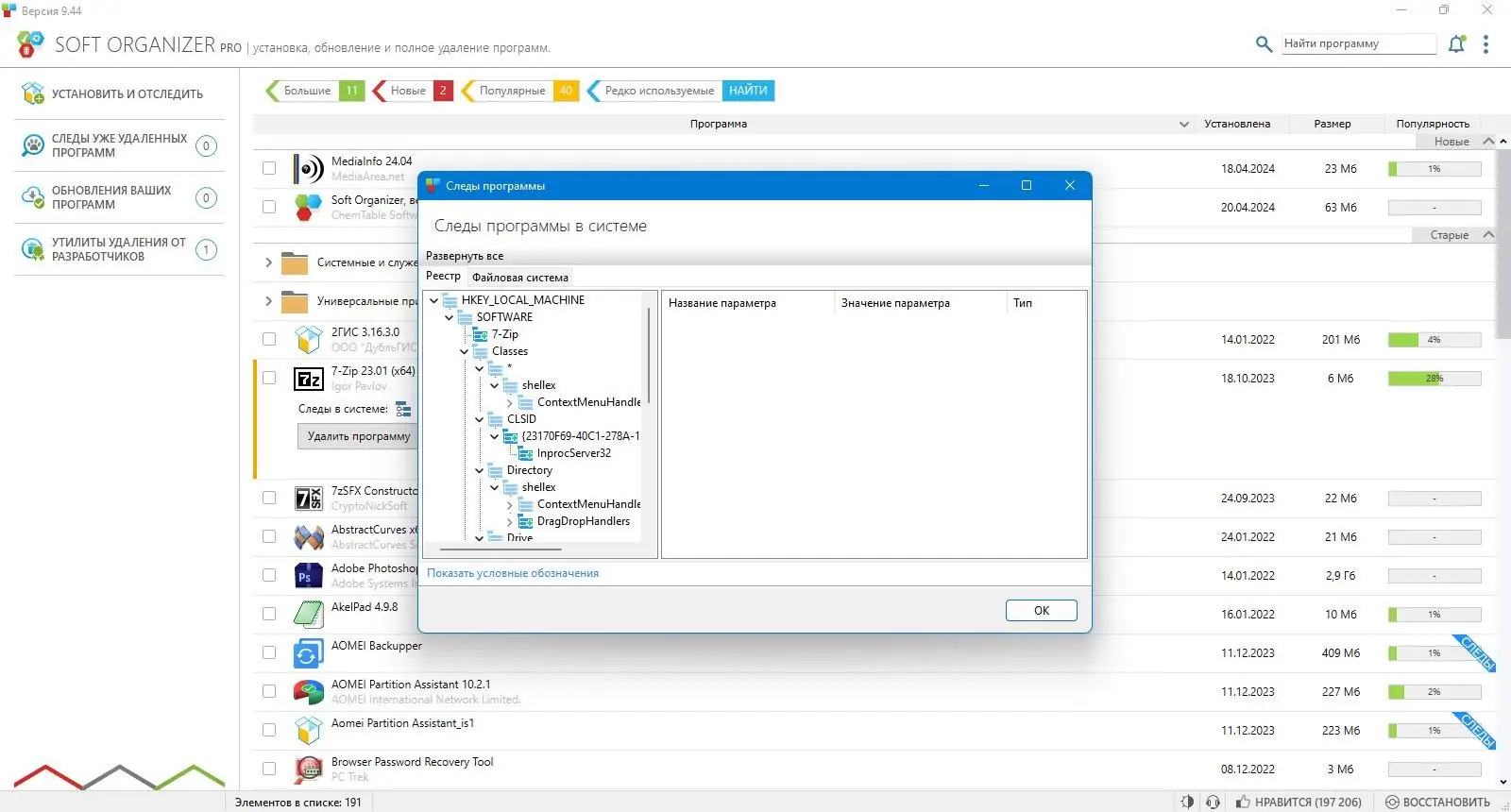Viewport: 1511px width, 812px height.
Task: Click the Soft Organizer program icon
Action: click(x=308, y=208)
